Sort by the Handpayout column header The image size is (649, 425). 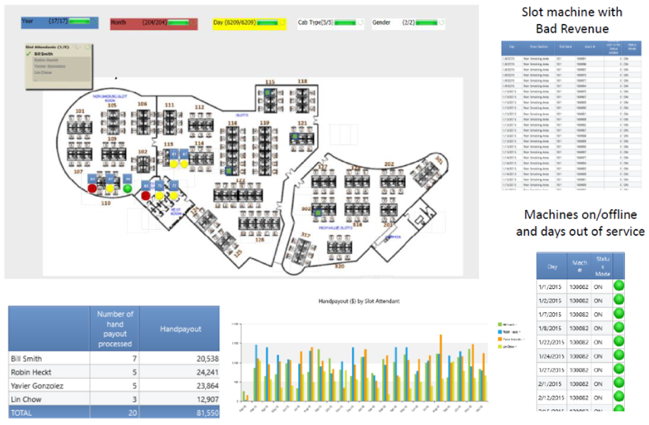(x=180, y=329)
